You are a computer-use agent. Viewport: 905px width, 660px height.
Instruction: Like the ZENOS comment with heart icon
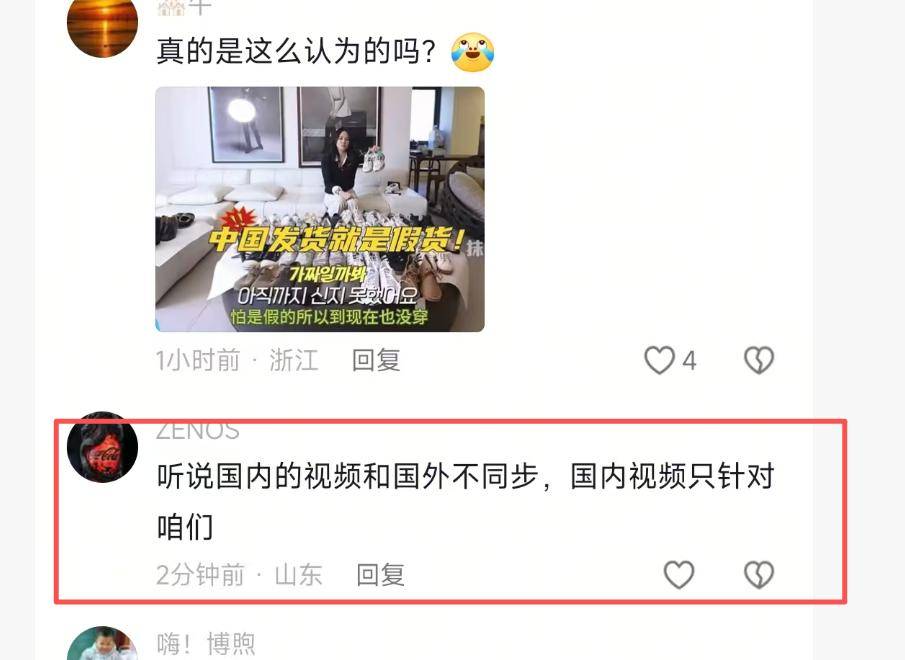pyautogui.click(x=679, y=575)
